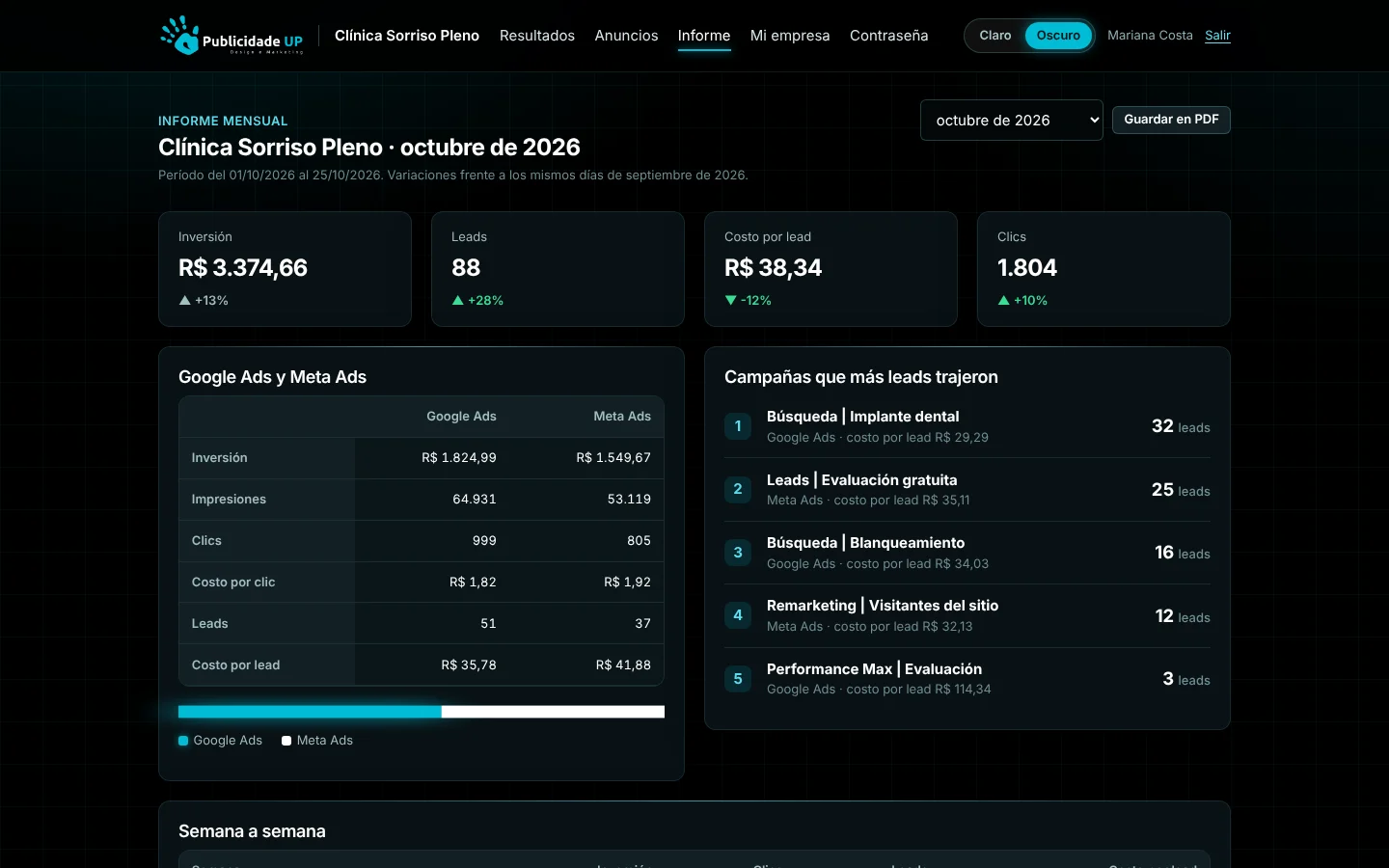
Task: Open the octubre de 2026 month dropdown
Action: [x=1011, y=121]
